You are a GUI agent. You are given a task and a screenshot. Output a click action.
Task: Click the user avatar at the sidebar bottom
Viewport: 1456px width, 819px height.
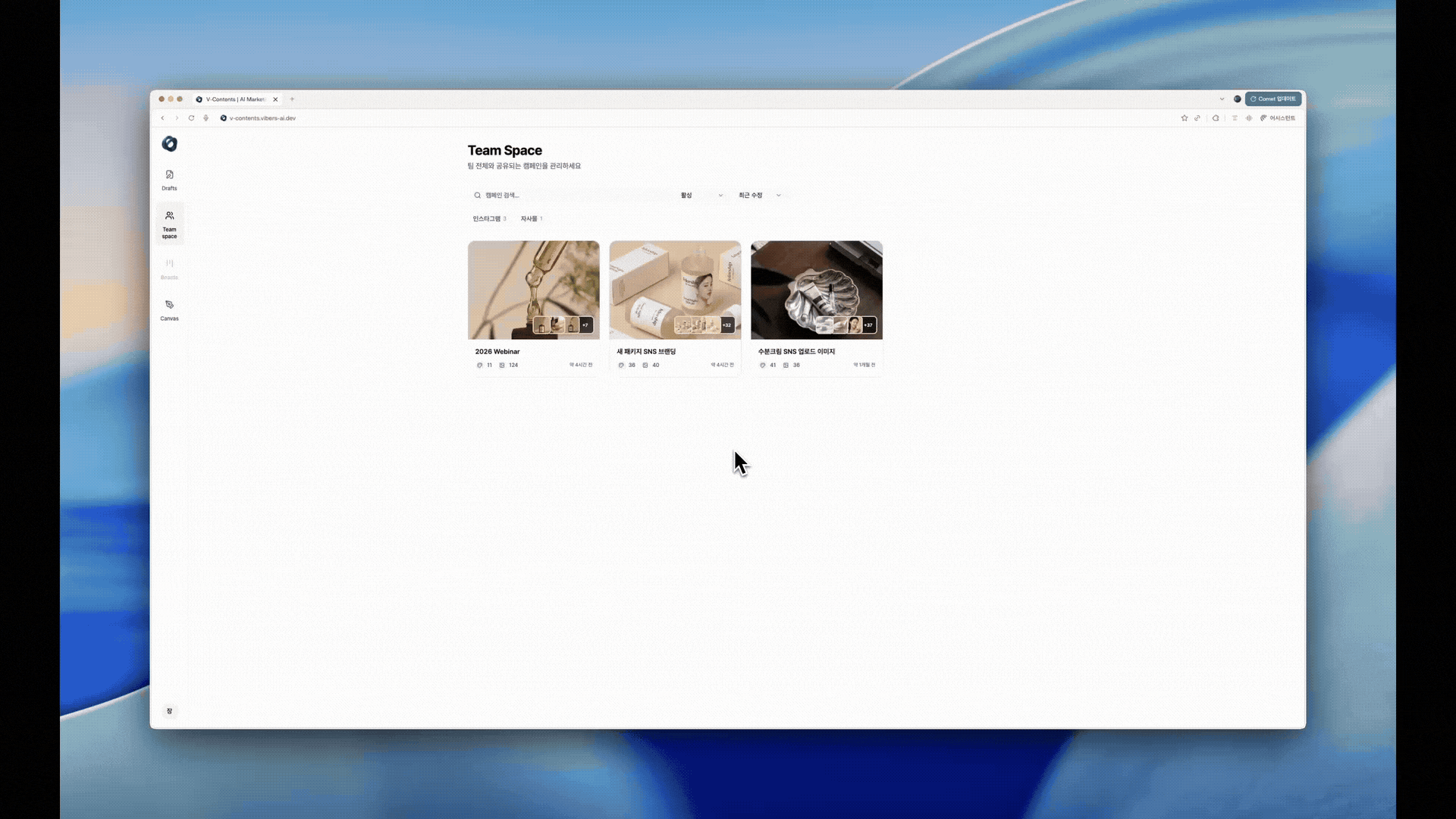[x=169, y=711]
